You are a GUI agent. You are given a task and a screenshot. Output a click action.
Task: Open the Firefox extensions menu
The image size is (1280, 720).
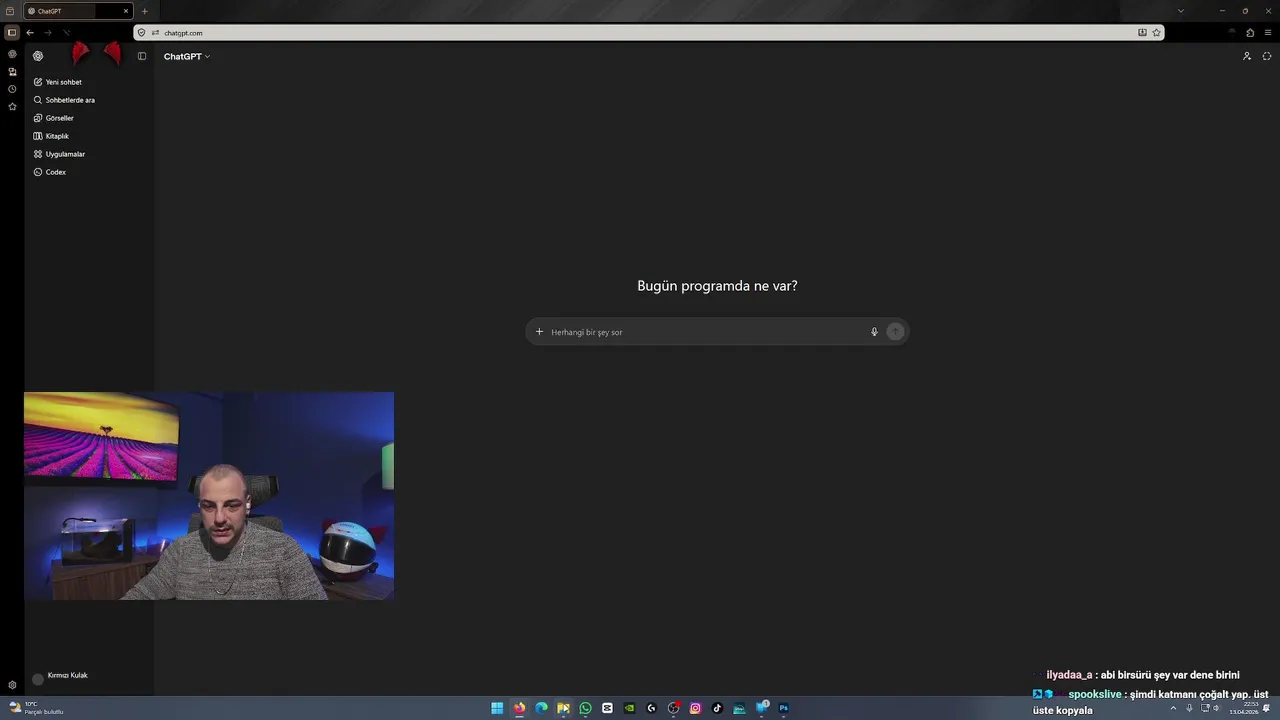point(1250,33)
